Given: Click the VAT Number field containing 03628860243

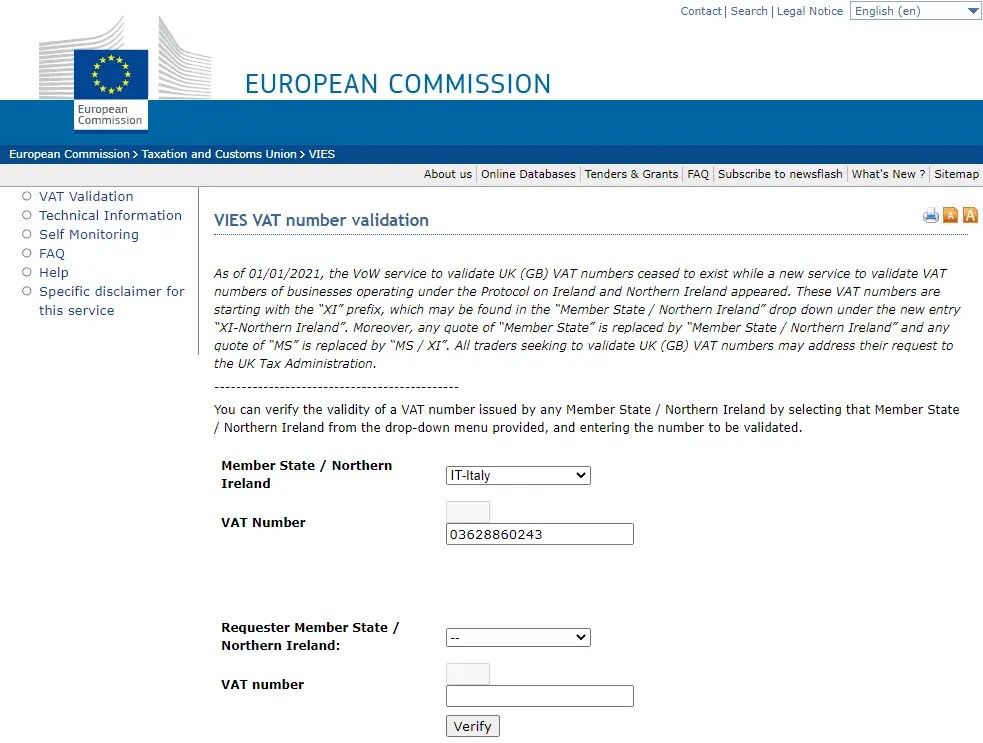Looking at the screenshot, I should coord(540,534).
